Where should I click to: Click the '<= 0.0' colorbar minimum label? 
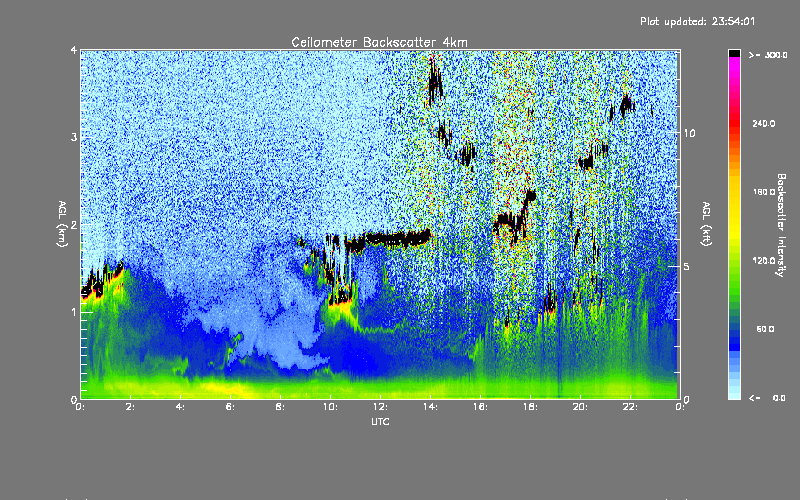pyautogui.click(x=767, y=398)
